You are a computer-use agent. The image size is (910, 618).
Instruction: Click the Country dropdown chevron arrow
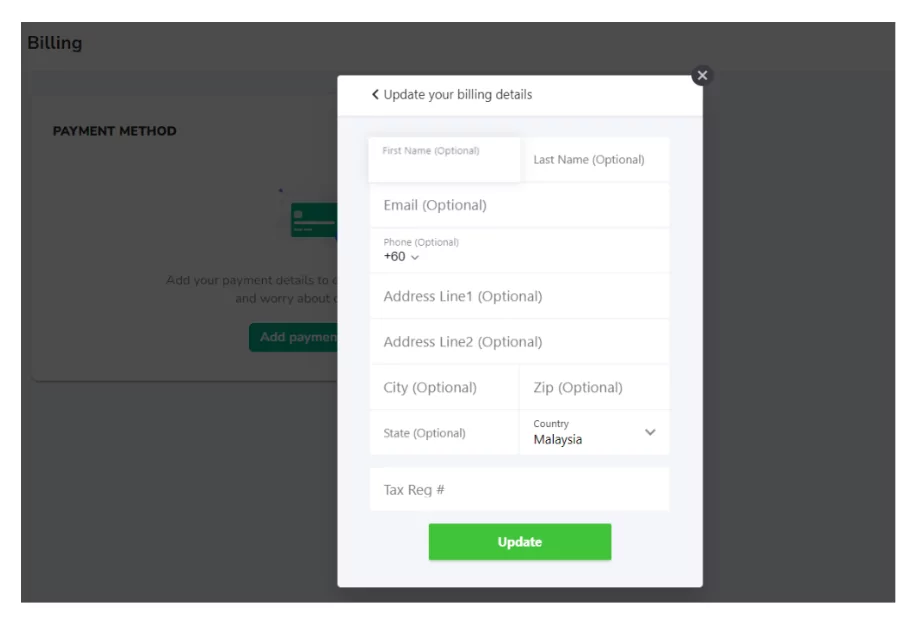(x=650, y=432)
